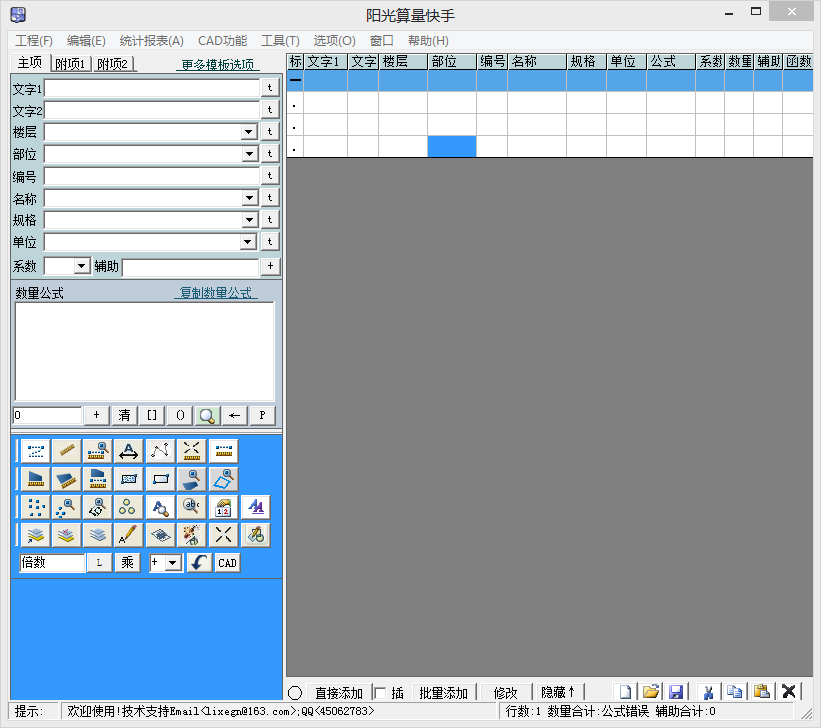Viewport: 821px width, 728px height.
Task: Switch to the 附项1 tab
Action: 71,64
